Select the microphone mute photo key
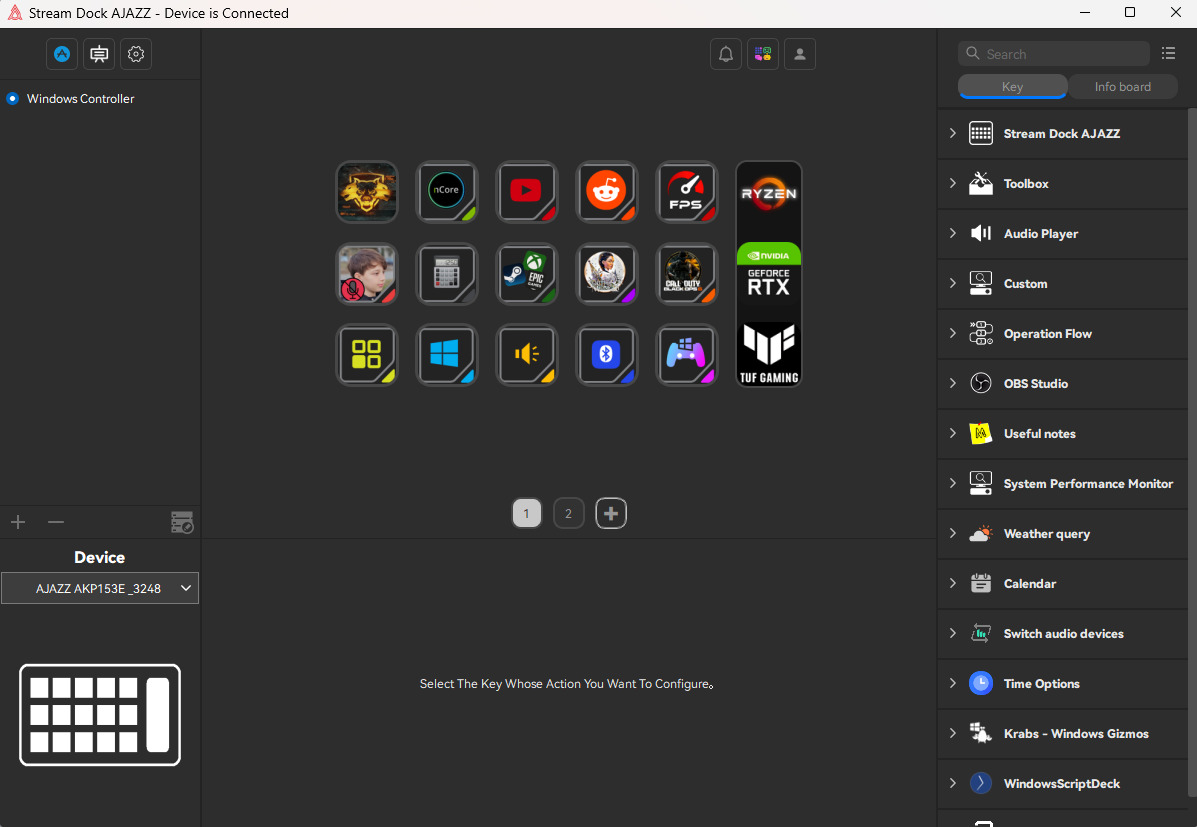The height and width of the screenshot is (827, 1197). point(366,273)
